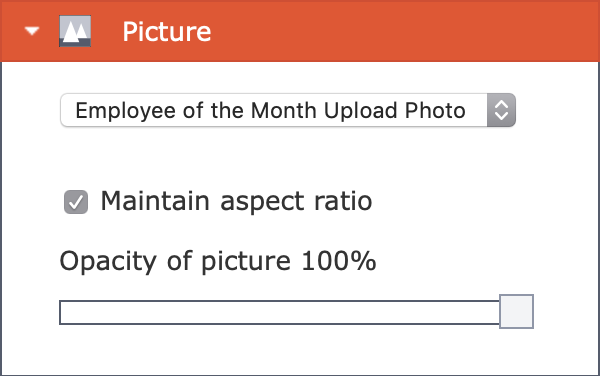Open the Employee of the Month Upload Photo dropdown

click(x=288, y=110)
